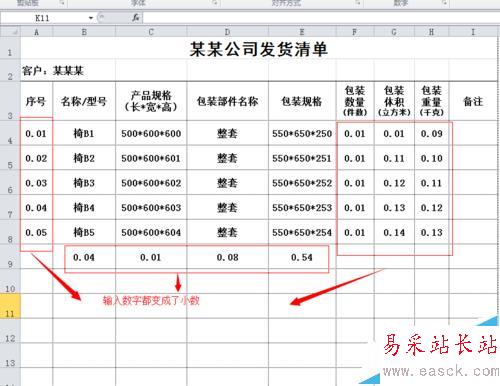The width and height of the screenshot is (500, 386).
Task: Select the 包装数量(件数) header cell
Action: click(355, 101)
